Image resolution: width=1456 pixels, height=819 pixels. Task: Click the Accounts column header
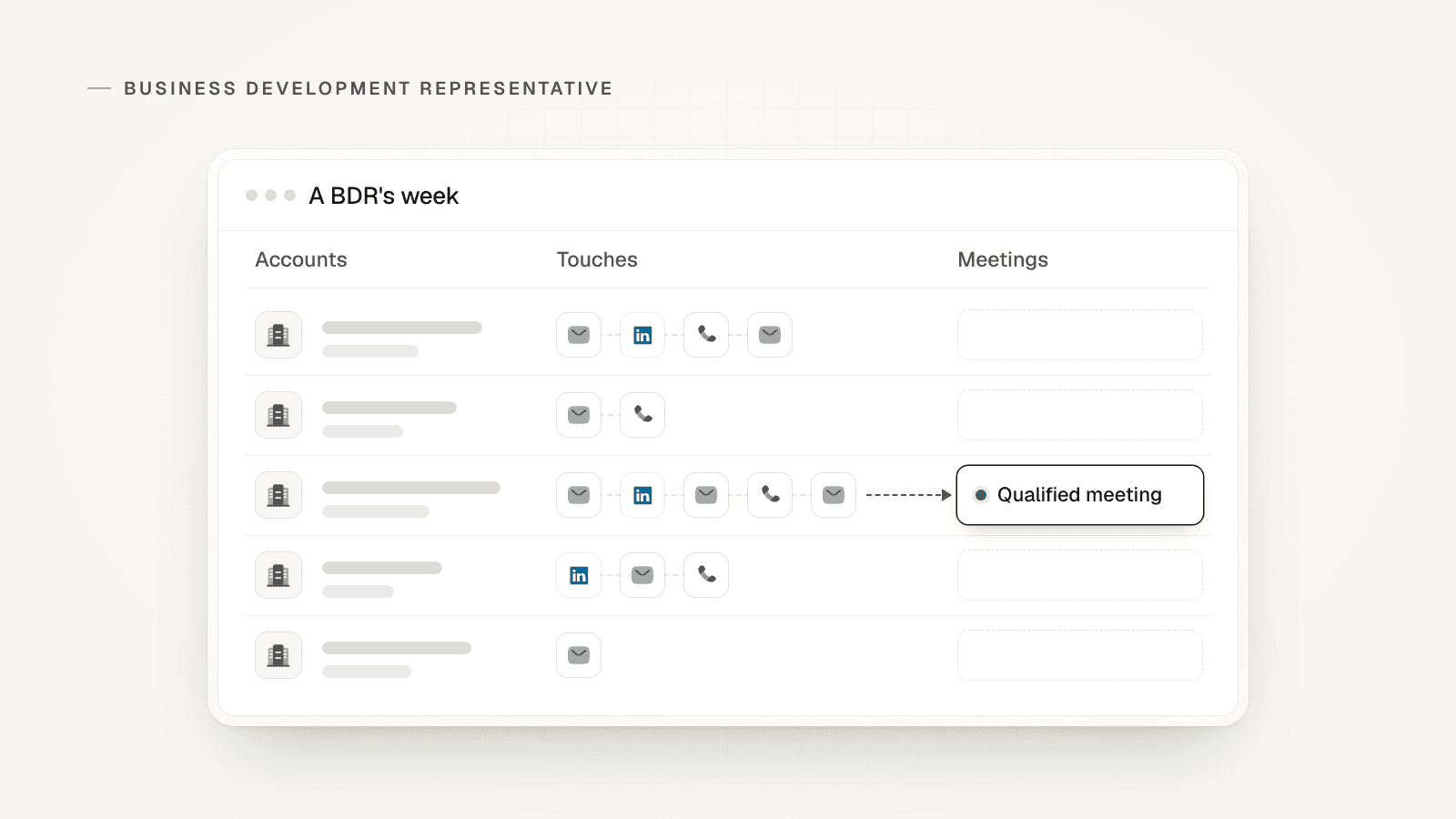click(301, 259)
